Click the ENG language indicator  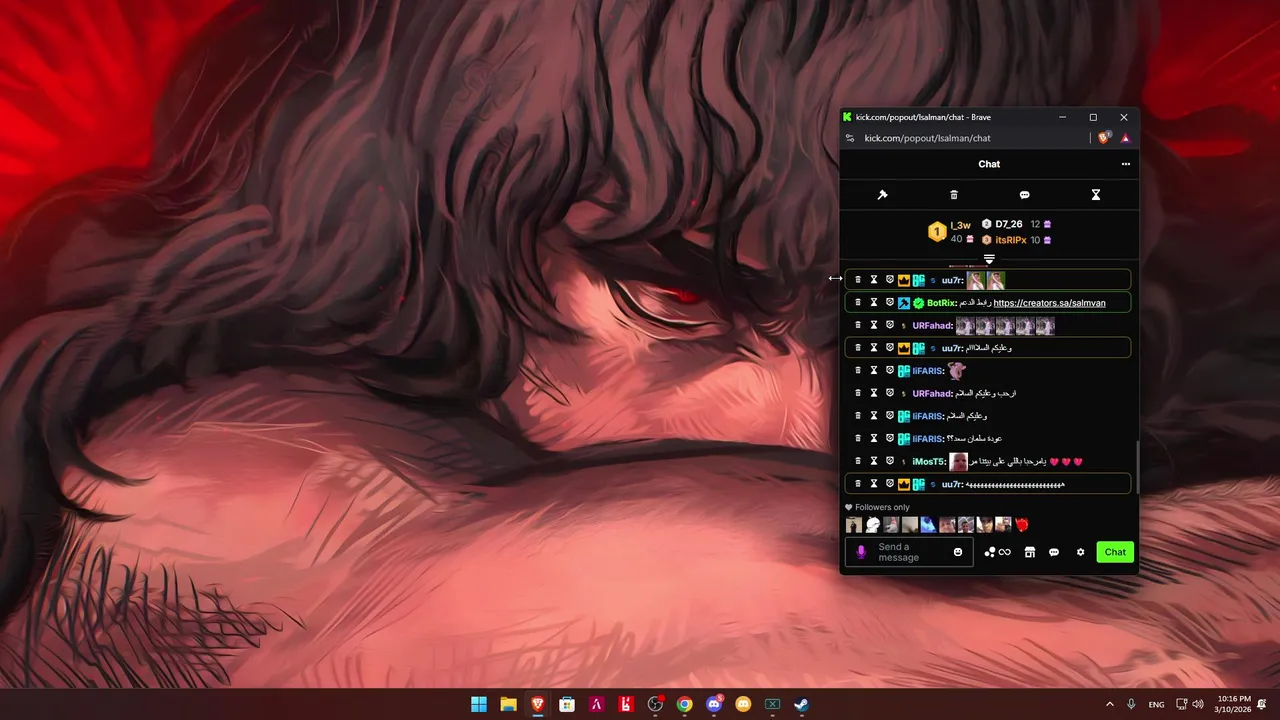coord(1156,704)
